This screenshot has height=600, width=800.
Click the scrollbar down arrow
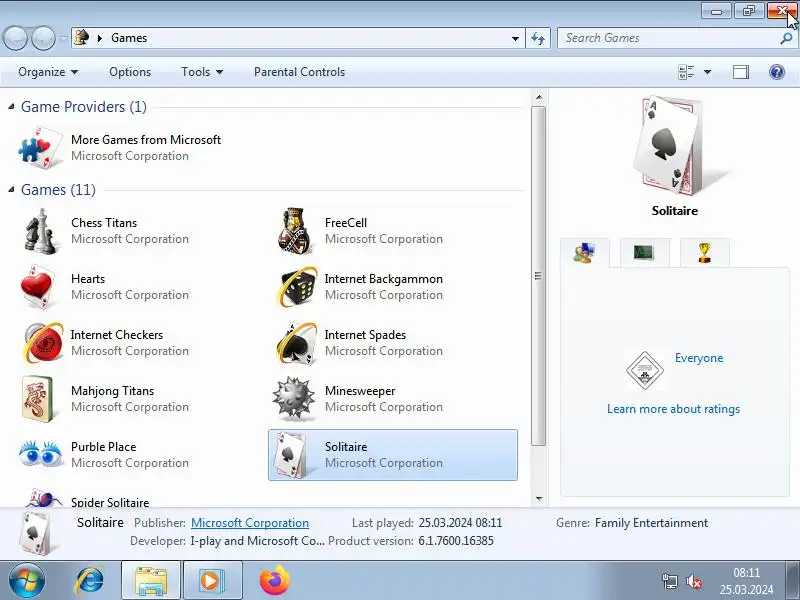coord(539,498)
